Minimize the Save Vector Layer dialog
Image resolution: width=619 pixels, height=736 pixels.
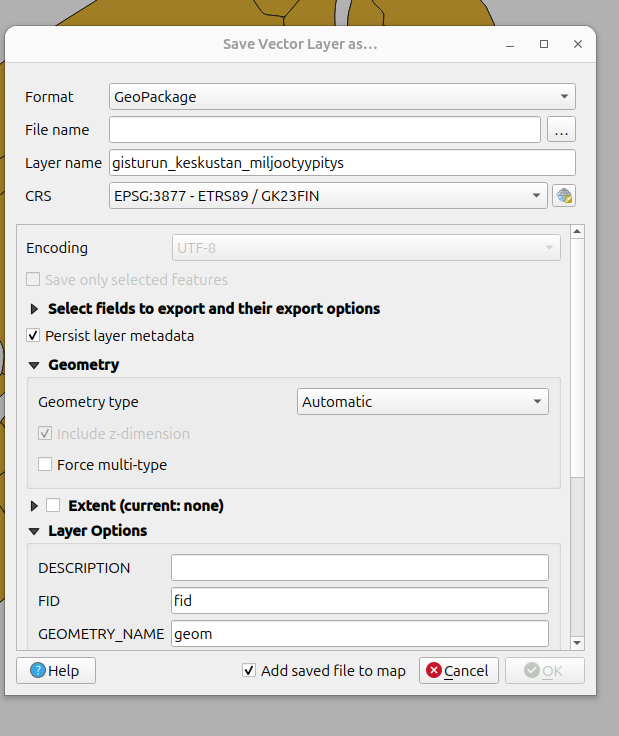point(510,45)
